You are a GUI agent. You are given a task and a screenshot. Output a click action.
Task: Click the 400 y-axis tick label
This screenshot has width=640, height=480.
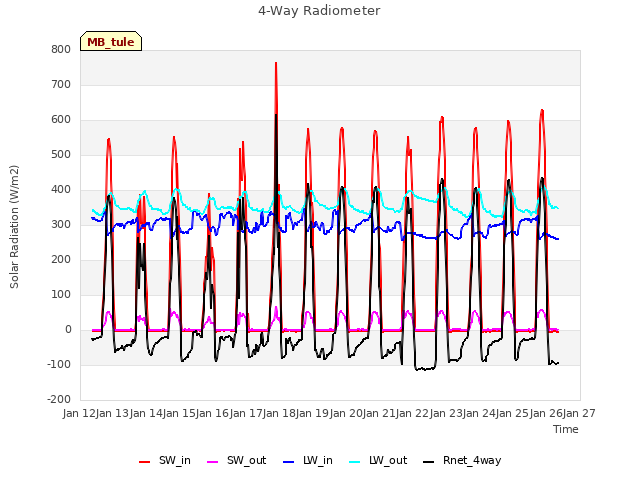[61, 190]
